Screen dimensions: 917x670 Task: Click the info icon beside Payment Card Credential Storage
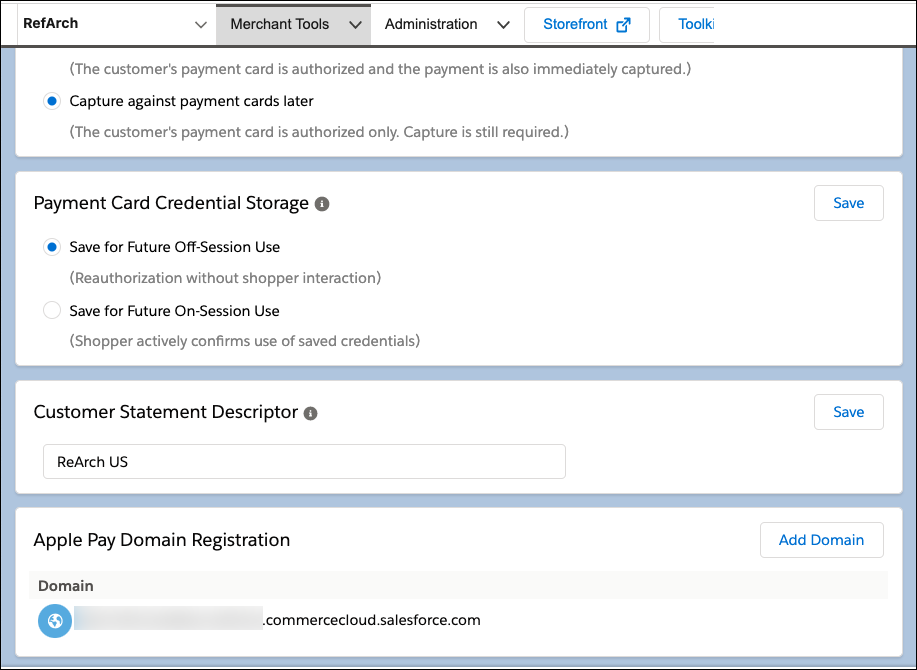coord(321,203)
